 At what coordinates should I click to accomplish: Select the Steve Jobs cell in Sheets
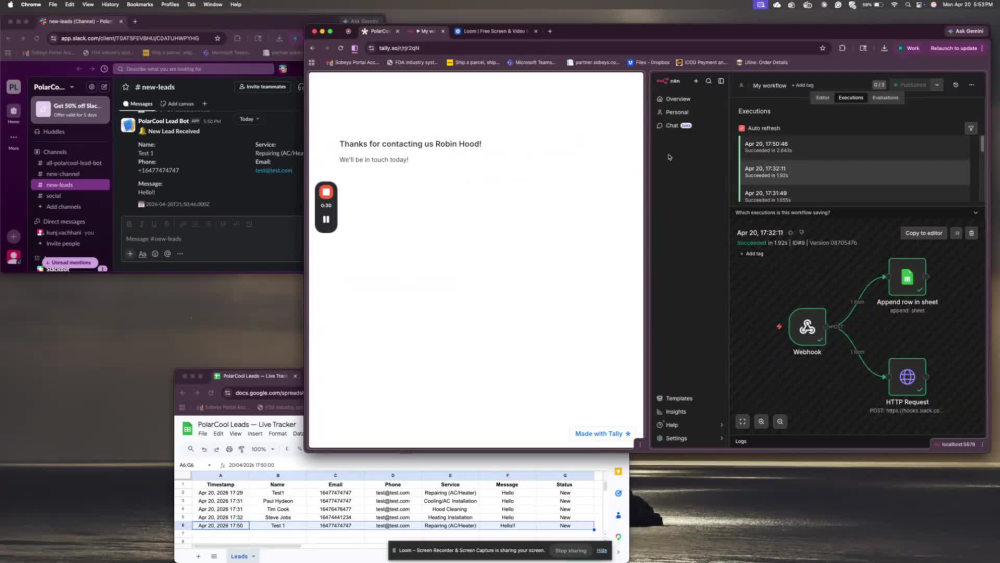click(x=278, y=518)
